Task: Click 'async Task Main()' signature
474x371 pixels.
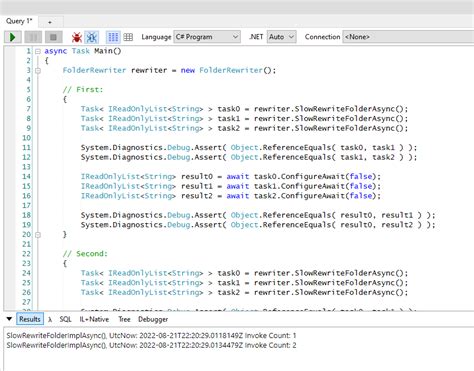Action: 83,51
